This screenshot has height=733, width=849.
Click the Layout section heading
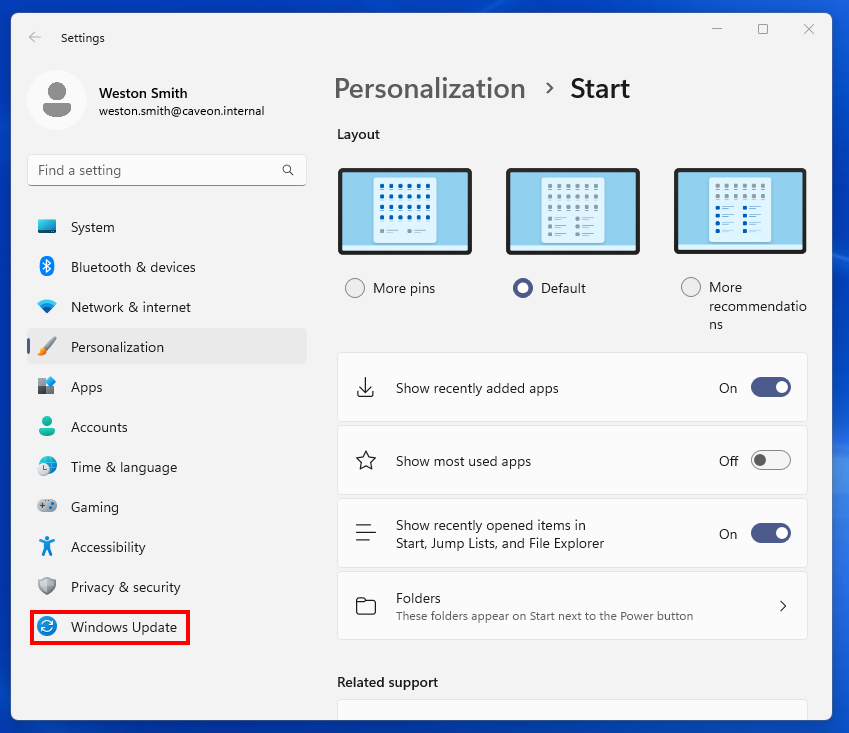358,134
